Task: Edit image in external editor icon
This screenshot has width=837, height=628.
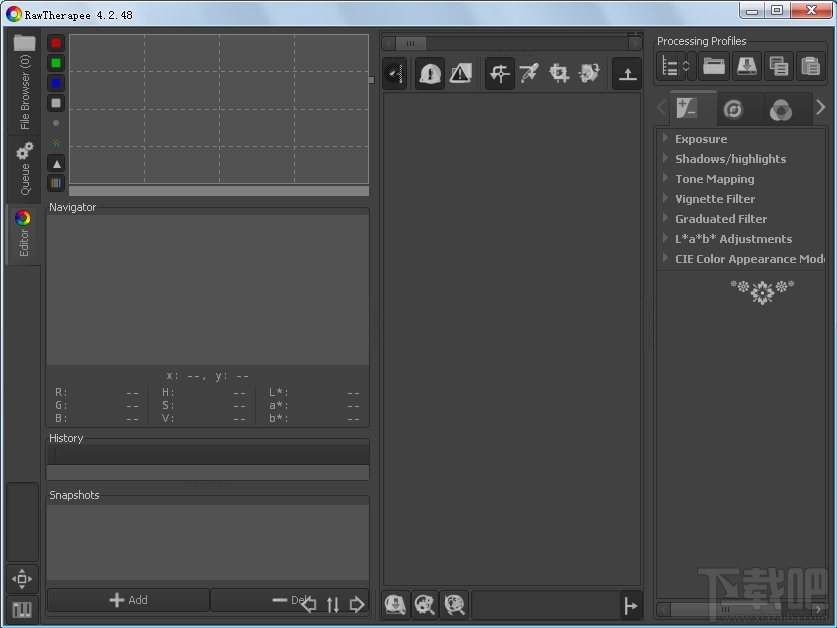Action: tap(455, 605)
